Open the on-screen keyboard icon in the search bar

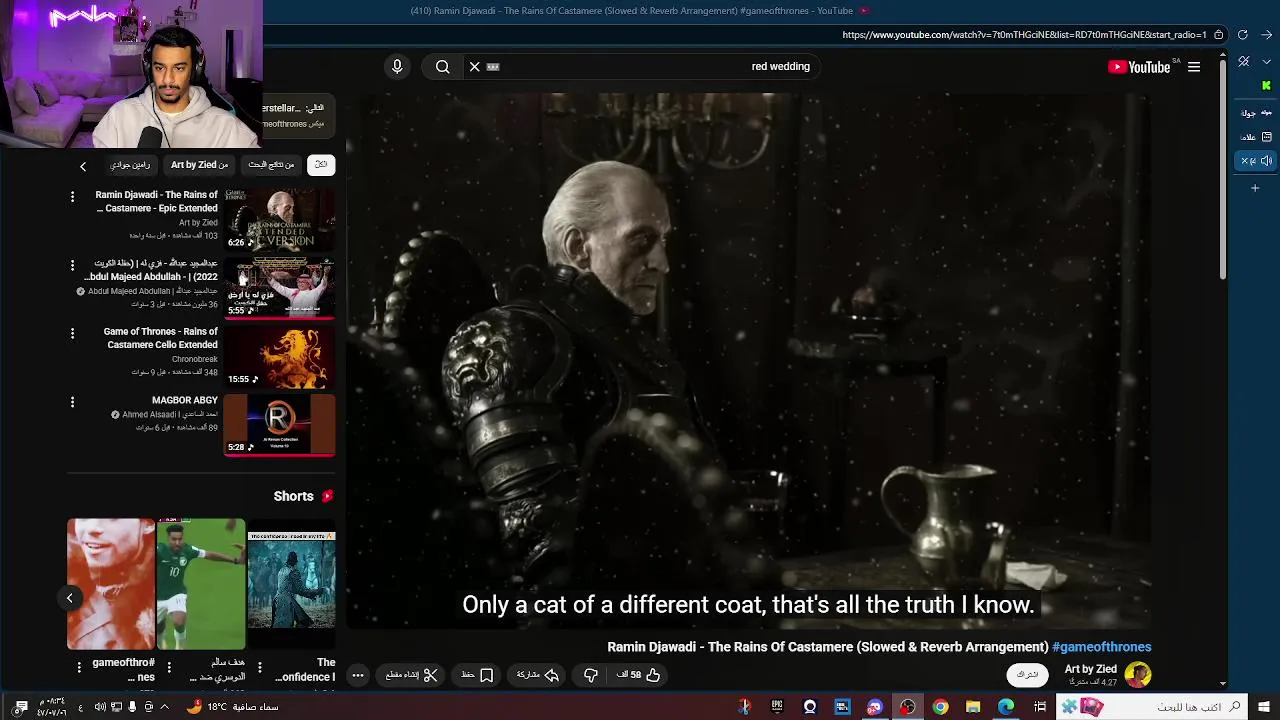tap(492, 67)
